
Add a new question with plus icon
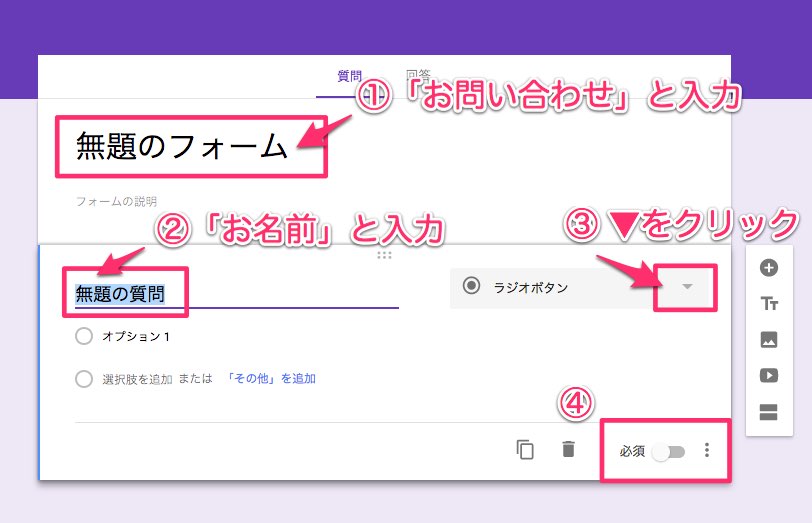point(768,268)
